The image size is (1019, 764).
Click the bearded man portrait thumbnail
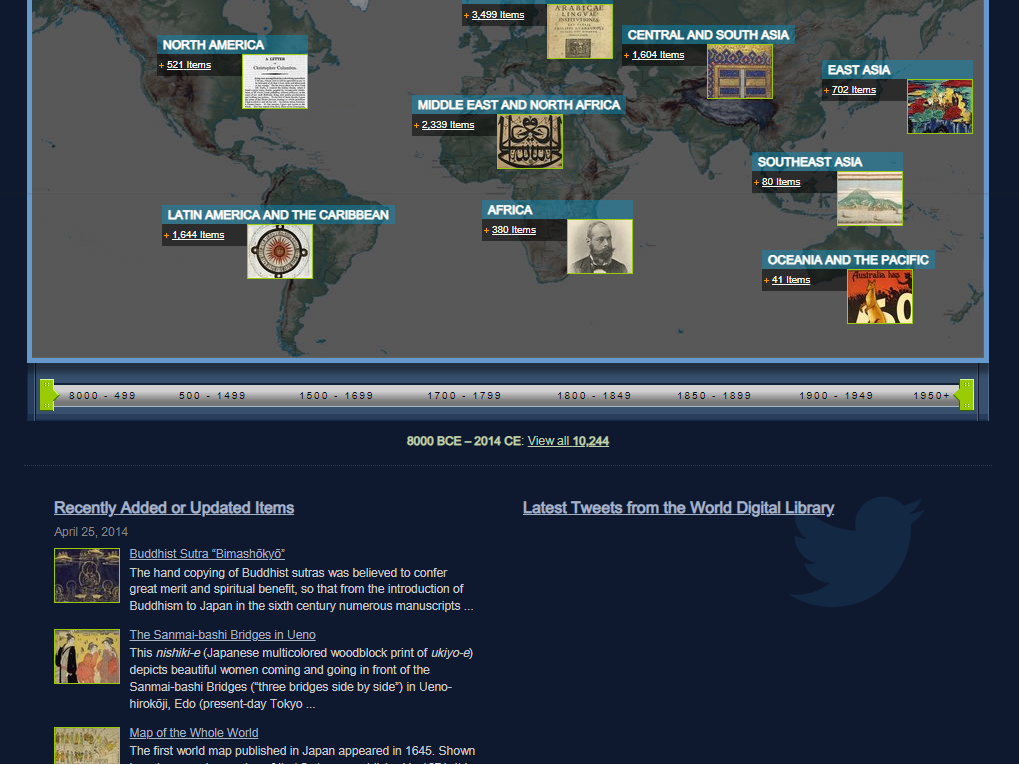coord(600,246)
